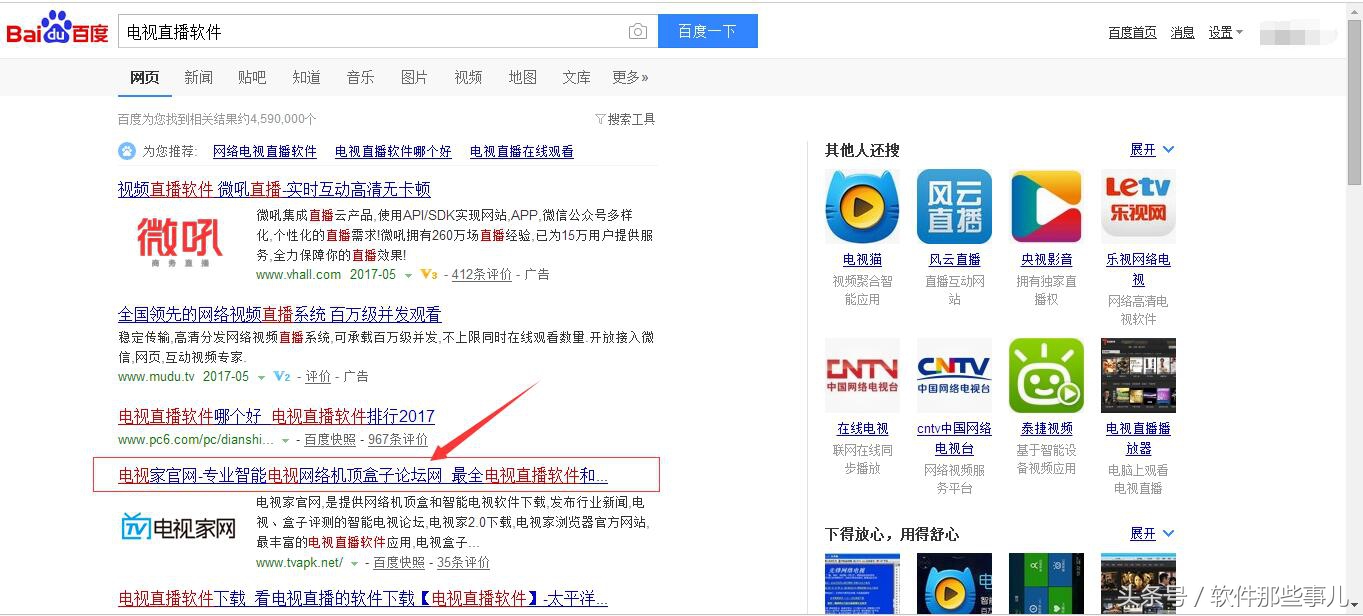This screenshot has width=1363, height=616.
Task: Click the 乐视网络电视 label link
Action: point(1138,269)
